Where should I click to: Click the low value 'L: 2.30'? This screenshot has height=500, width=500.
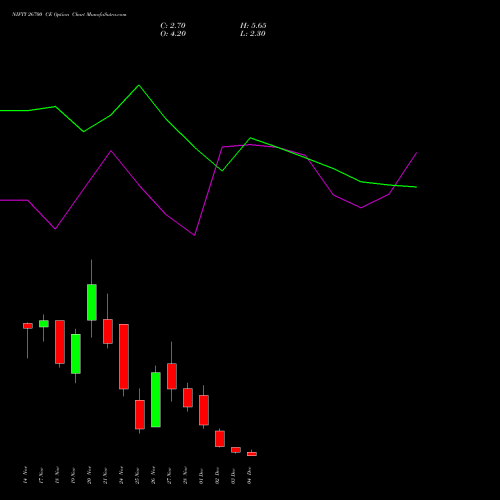pos(253,34)
